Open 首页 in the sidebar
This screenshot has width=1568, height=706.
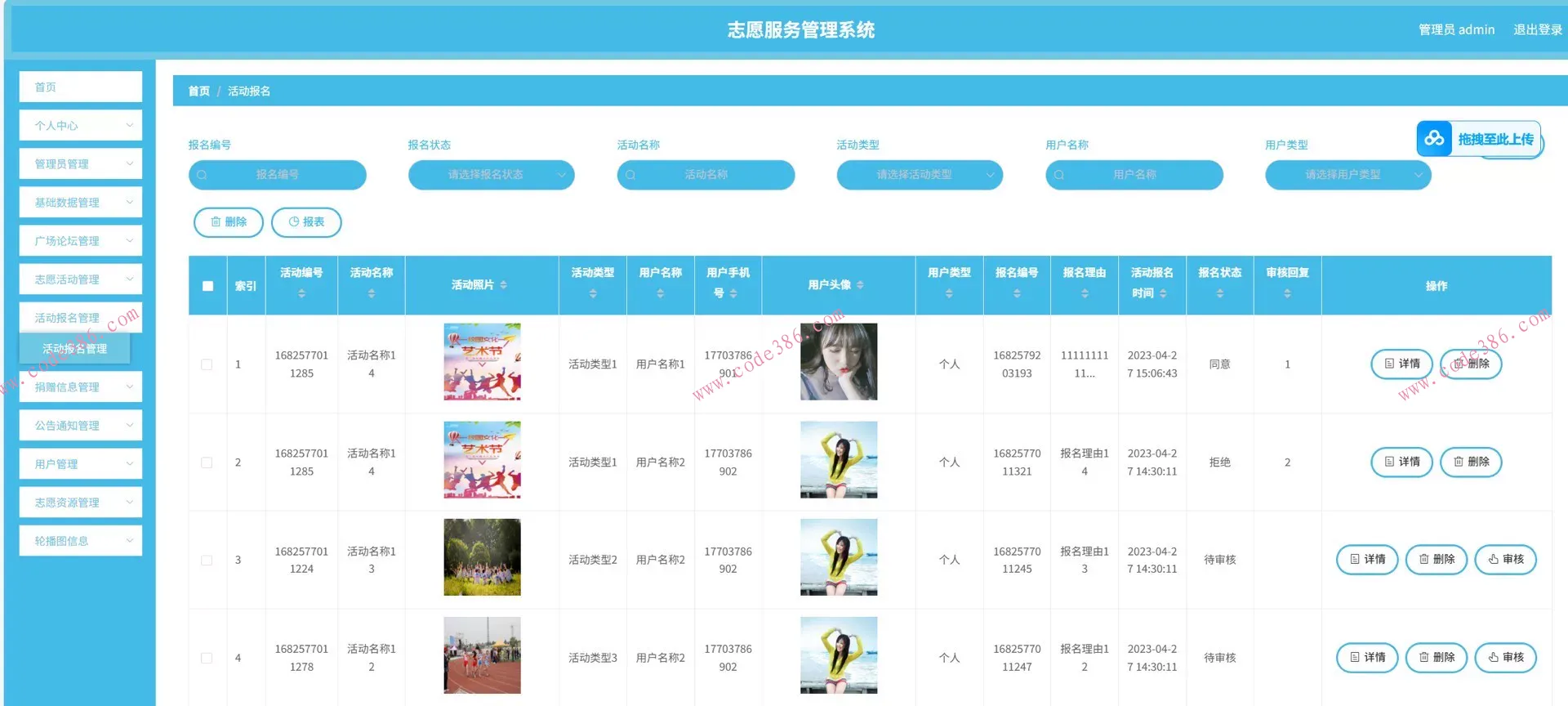(x=81, y=87)
